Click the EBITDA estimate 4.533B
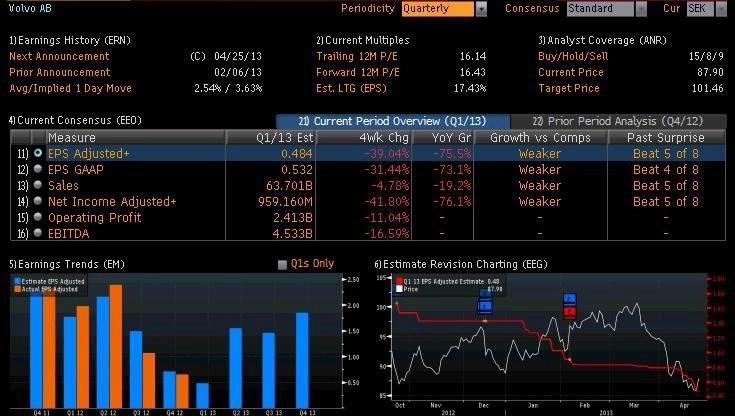735x416 pixels. tap(292, 233)
